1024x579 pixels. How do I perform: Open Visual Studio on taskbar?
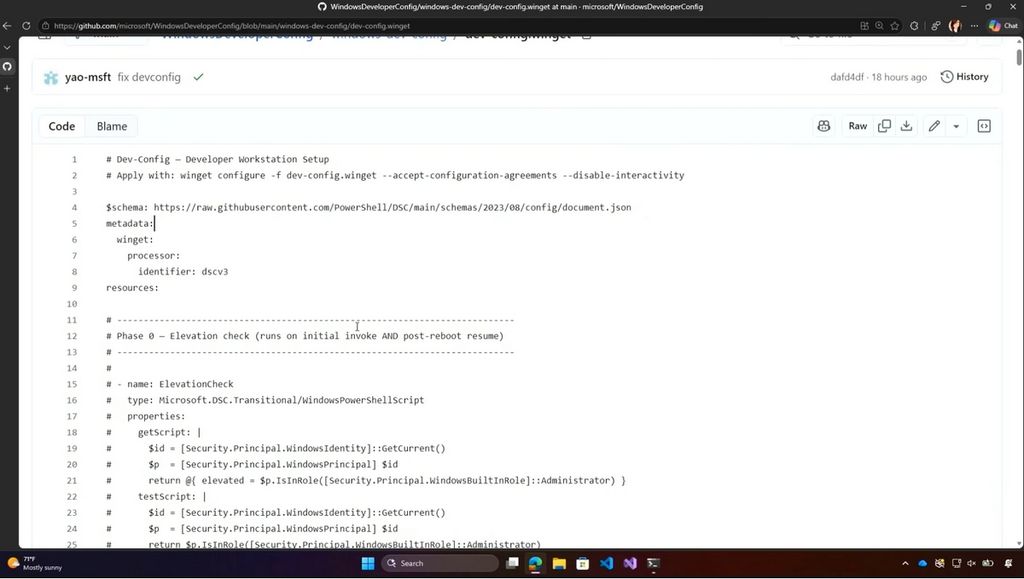point(630,563)
